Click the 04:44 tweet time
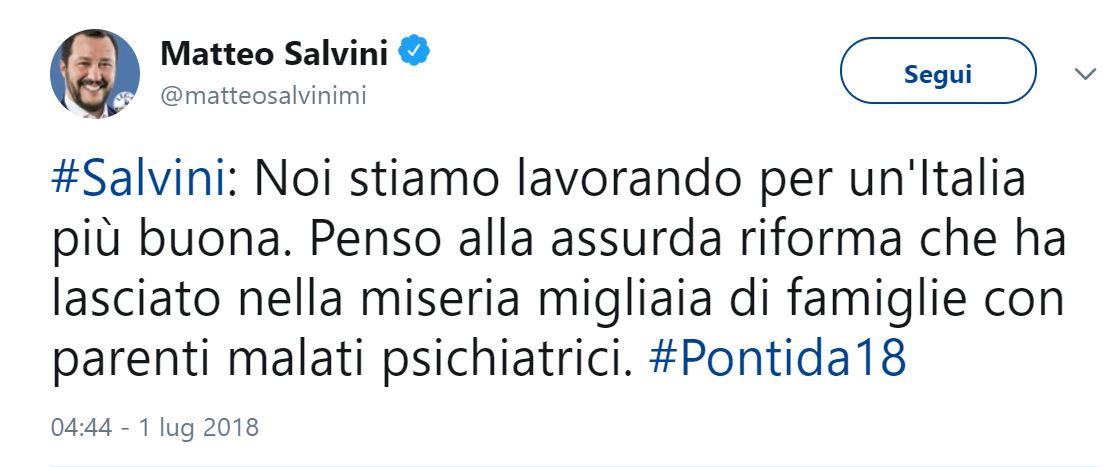 [78, 428]
